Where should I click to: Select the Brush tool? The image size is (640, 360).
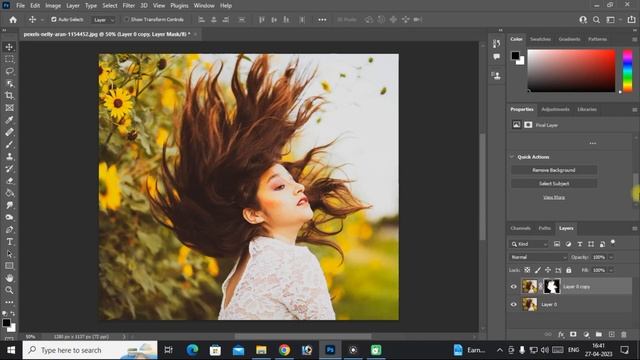point(9,144)
